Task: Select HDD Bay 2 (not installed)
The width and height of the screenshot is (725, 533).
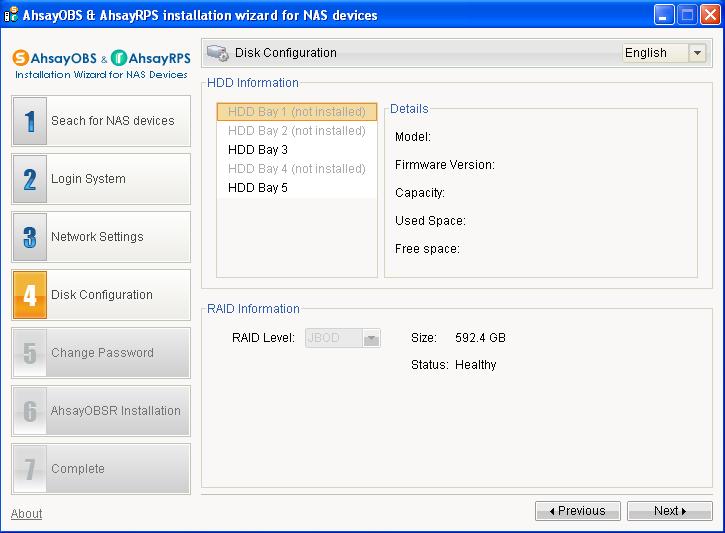Action: coord(297,131)
